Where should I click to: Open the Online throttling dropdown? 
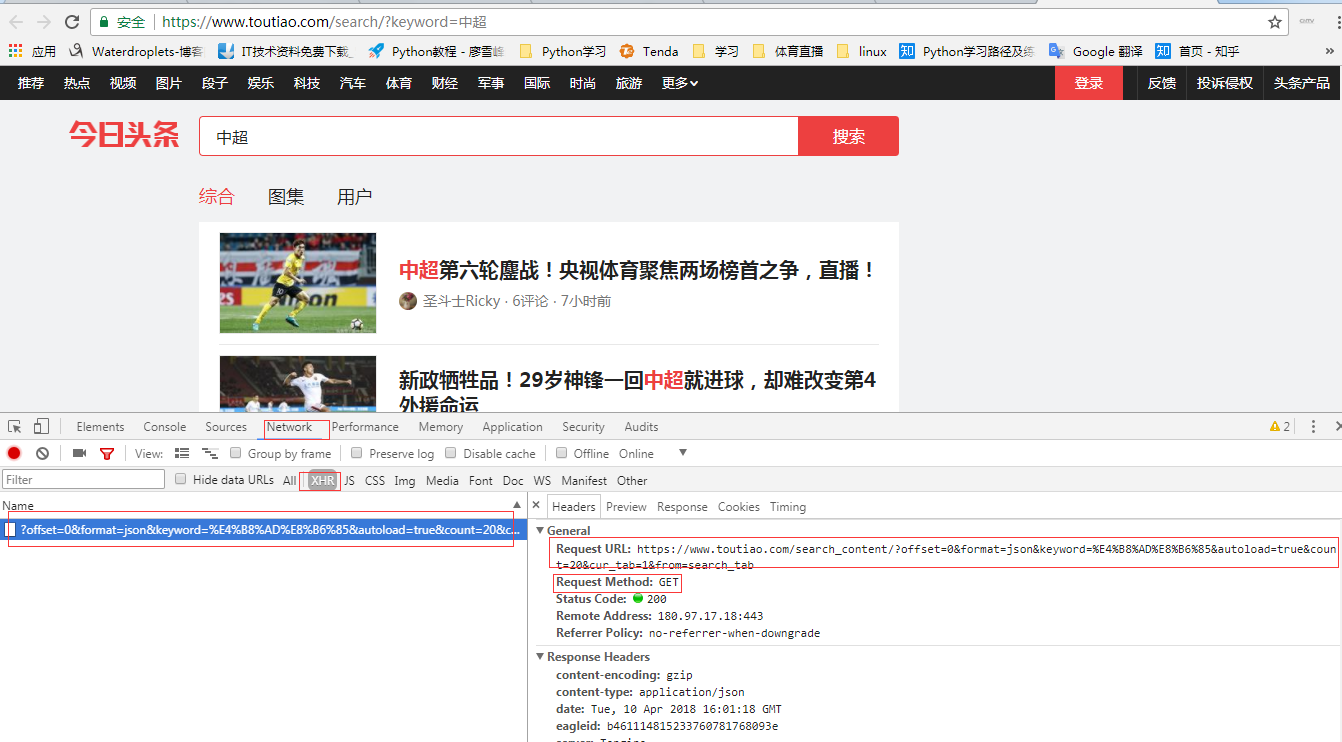[x=653, y=453]
